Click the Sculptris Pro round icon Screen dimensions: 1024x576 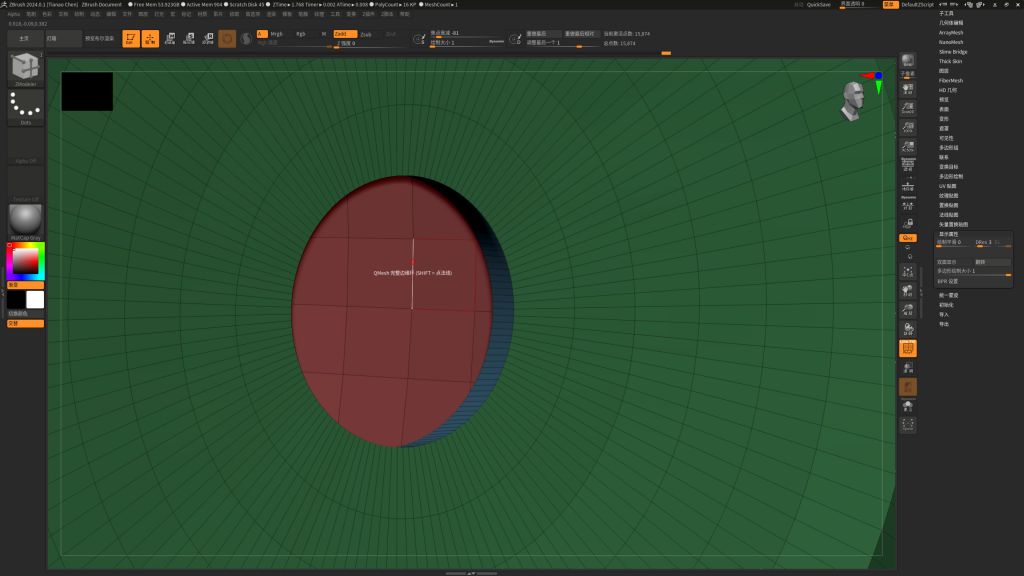point(246,39)
